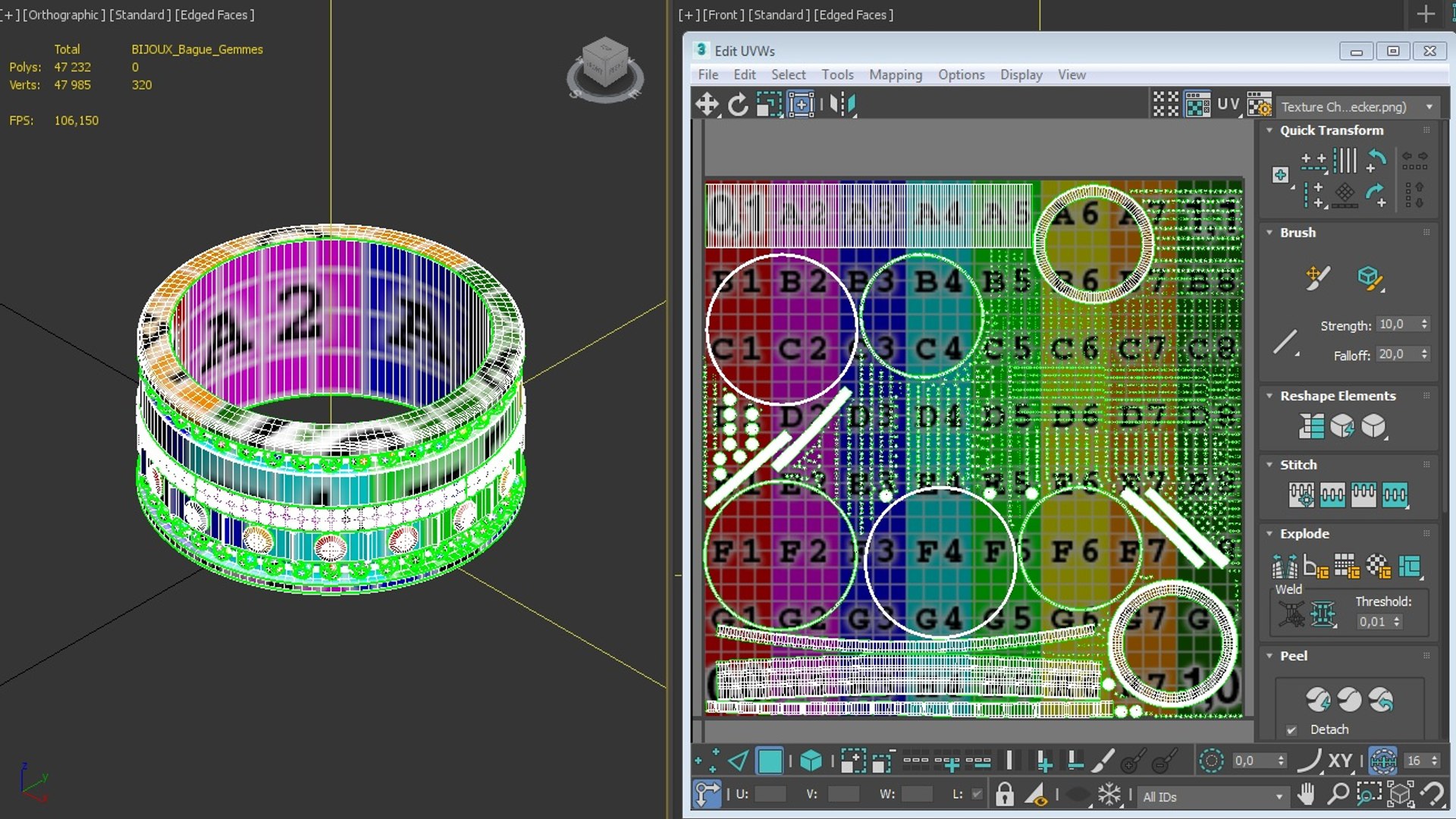Enable Polygon sub-object mode square
This screenshot has width=1456, height=819.
770,761
